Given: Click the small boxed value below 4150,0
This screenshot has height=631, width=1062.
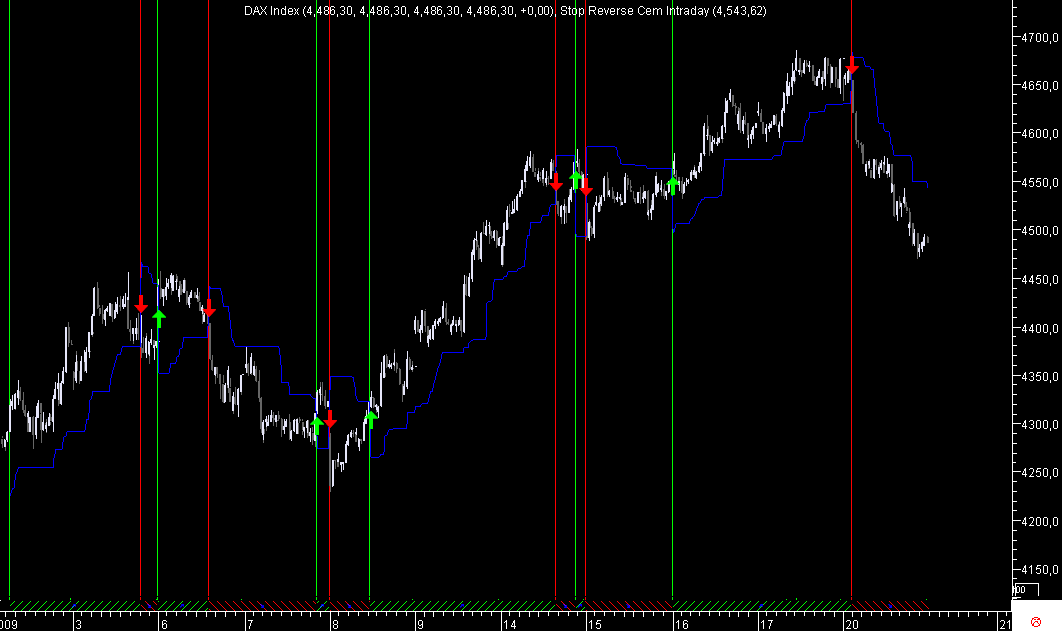Looking at the screenshot, I should point(1025,590).
